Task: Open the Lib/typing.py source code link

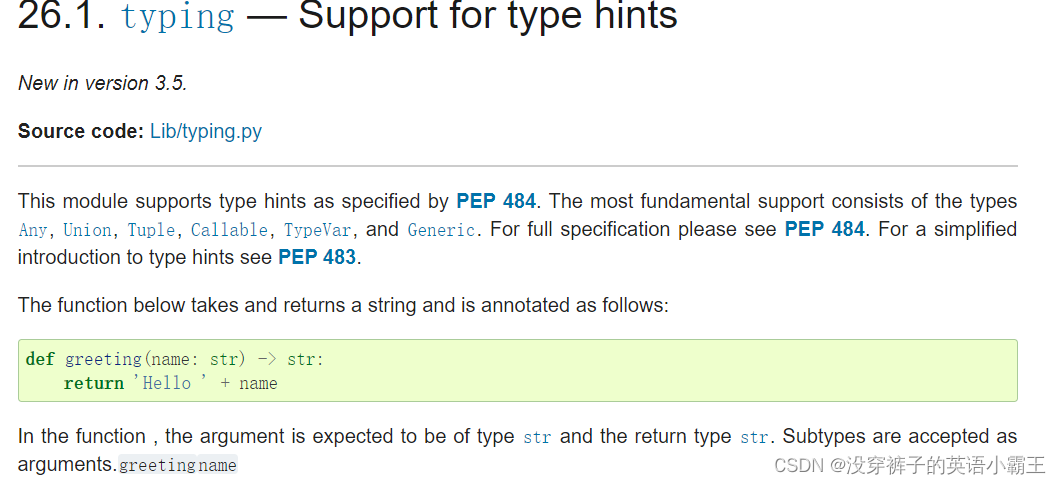Action: [206, 131]
